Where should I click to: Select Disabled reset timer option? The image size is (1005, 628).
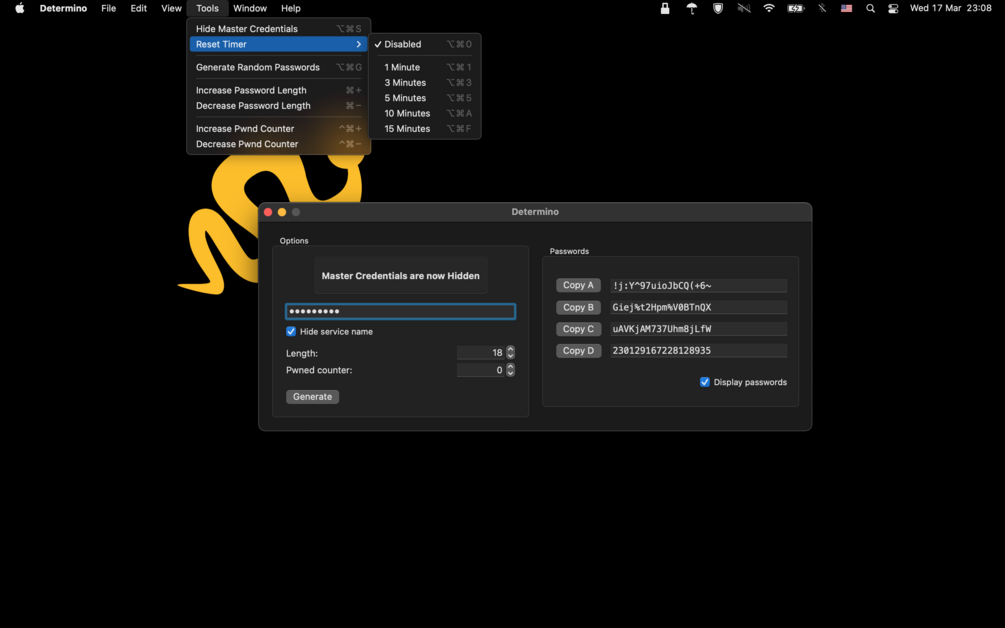pyautogui.click(x=424, y=44)
